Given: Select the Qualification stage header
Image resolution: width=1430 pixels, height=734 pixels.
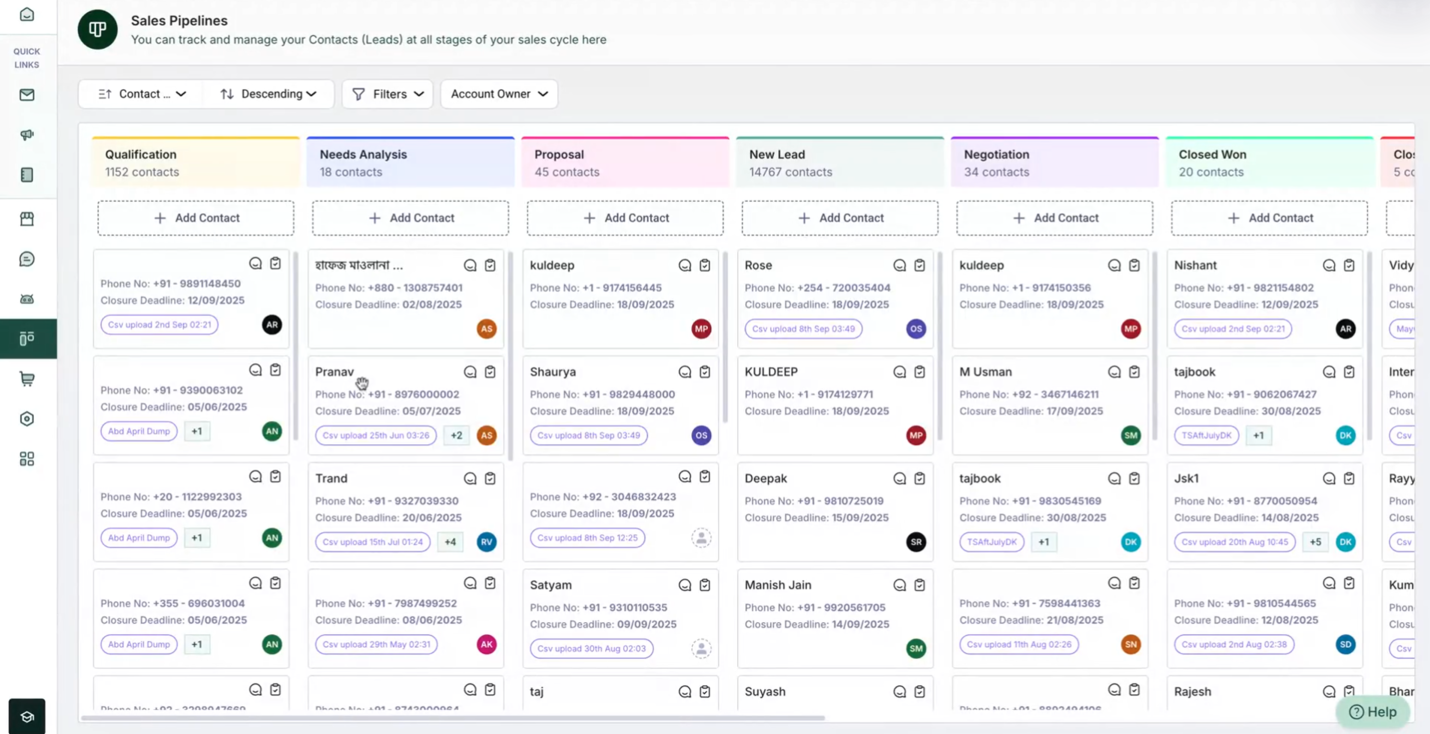Looking at the screenshot, I should [195, 161].
